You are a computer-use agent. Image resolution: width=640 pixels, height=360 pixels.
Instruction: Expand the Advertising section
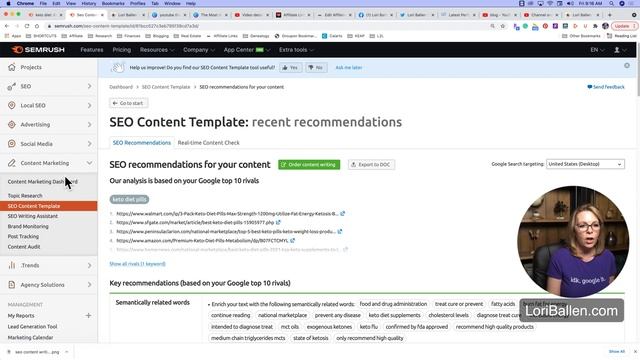89,124
